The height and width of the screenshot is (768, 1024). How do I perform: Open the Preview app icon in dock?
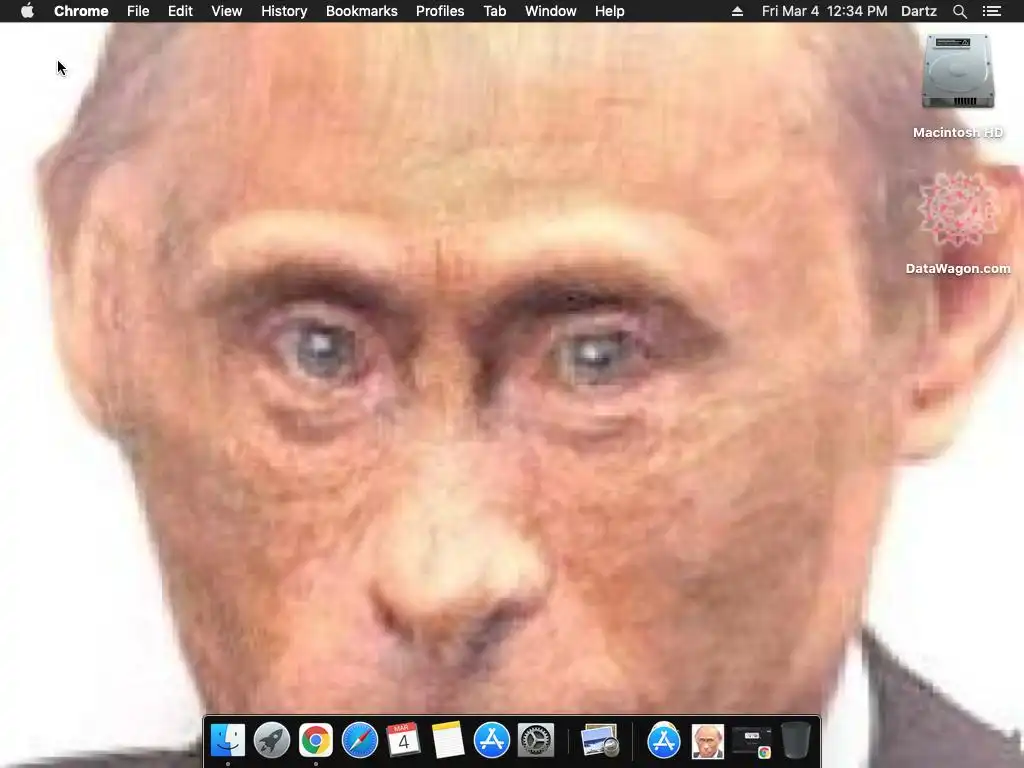point(600,740)
